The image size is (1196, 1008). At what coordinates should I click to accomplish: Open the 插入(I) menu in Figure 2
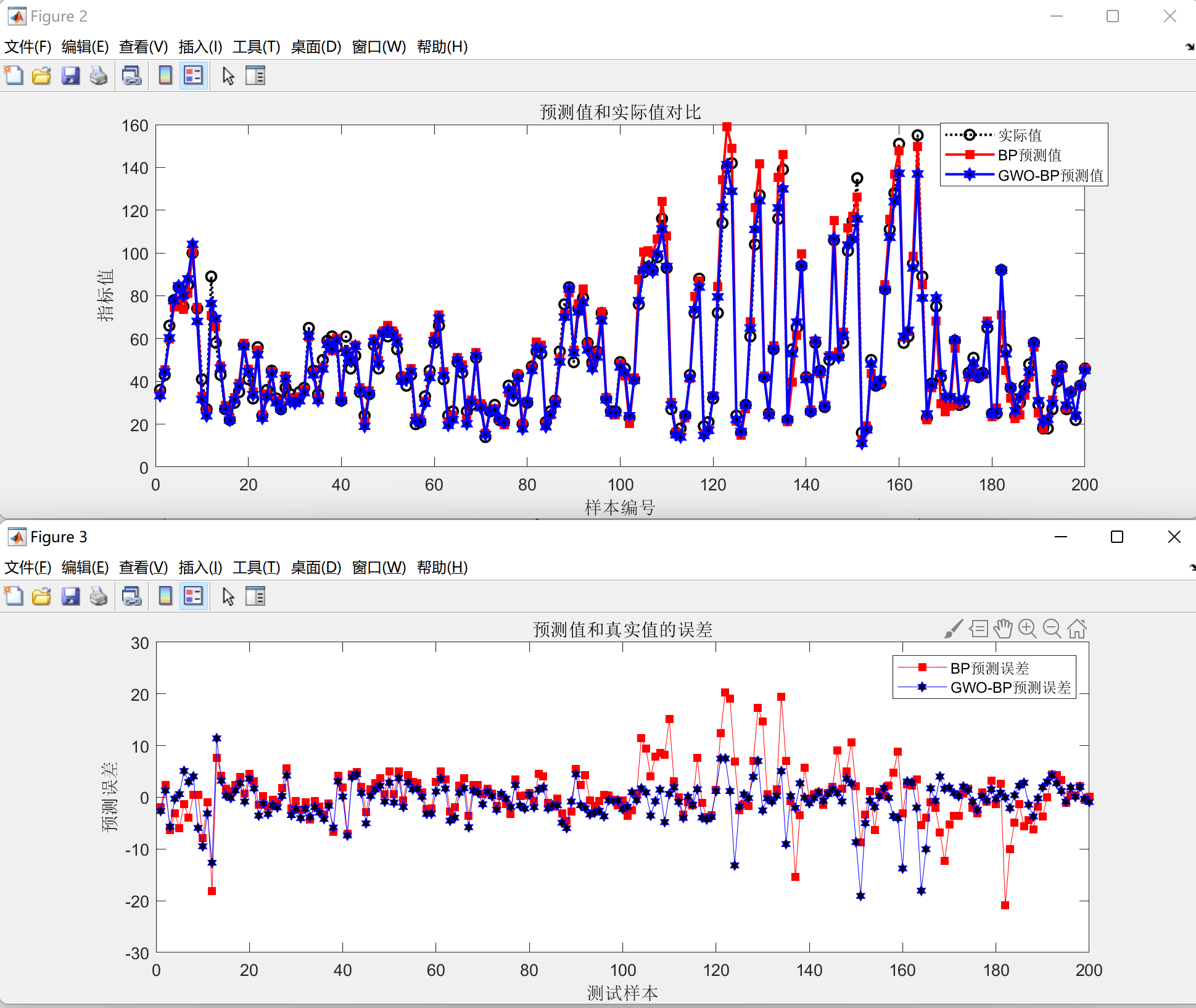[x=200, y=47]
